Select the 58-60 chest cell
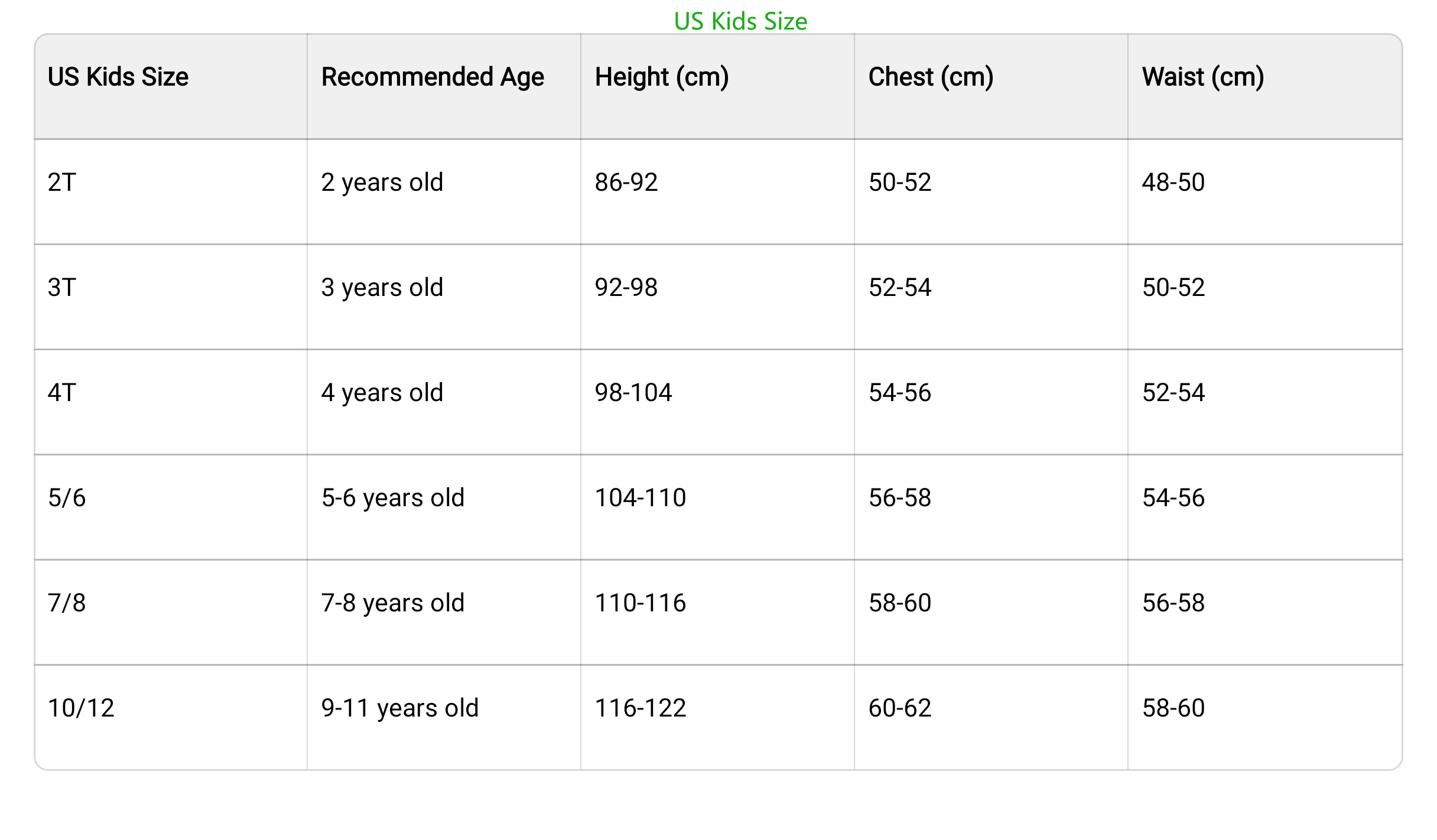The height and width of the screenshot is (840, 1437). coord(991,613)
